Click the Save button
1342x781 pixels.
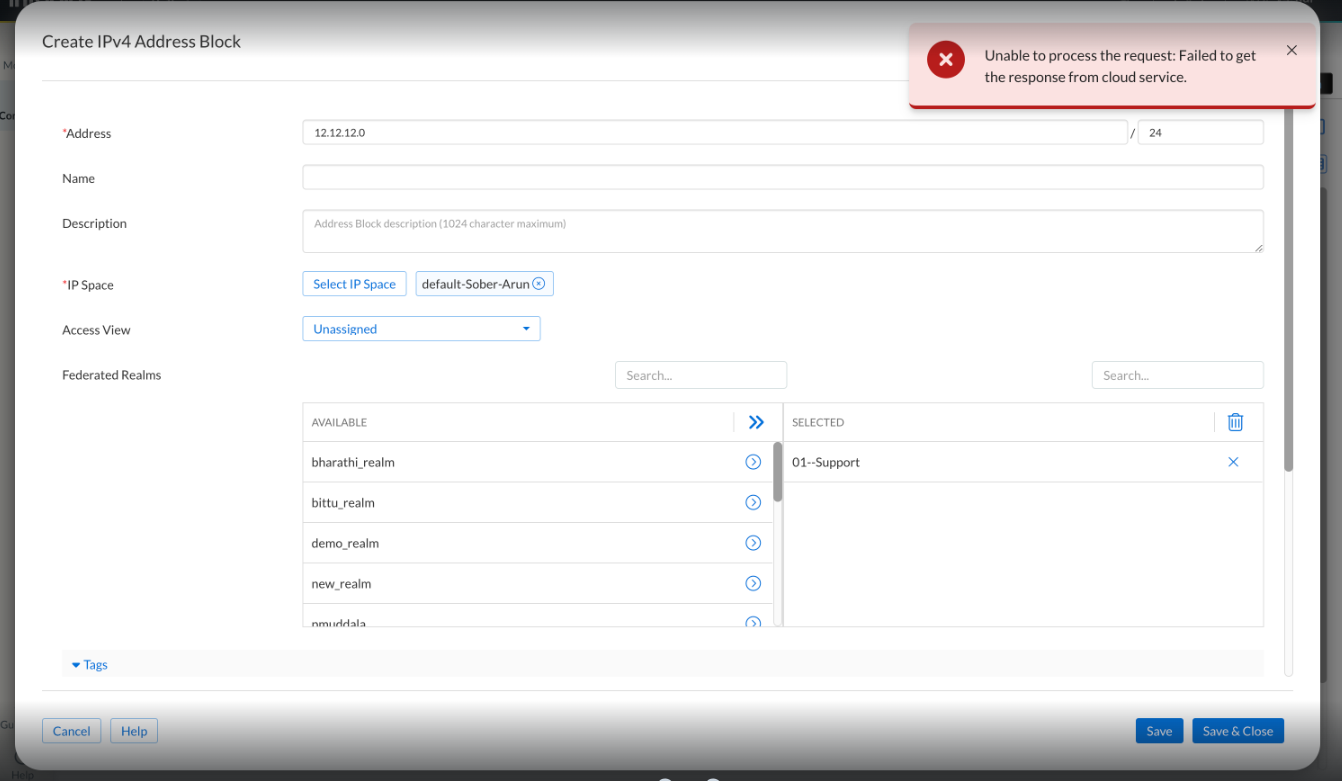(1159, 731)
